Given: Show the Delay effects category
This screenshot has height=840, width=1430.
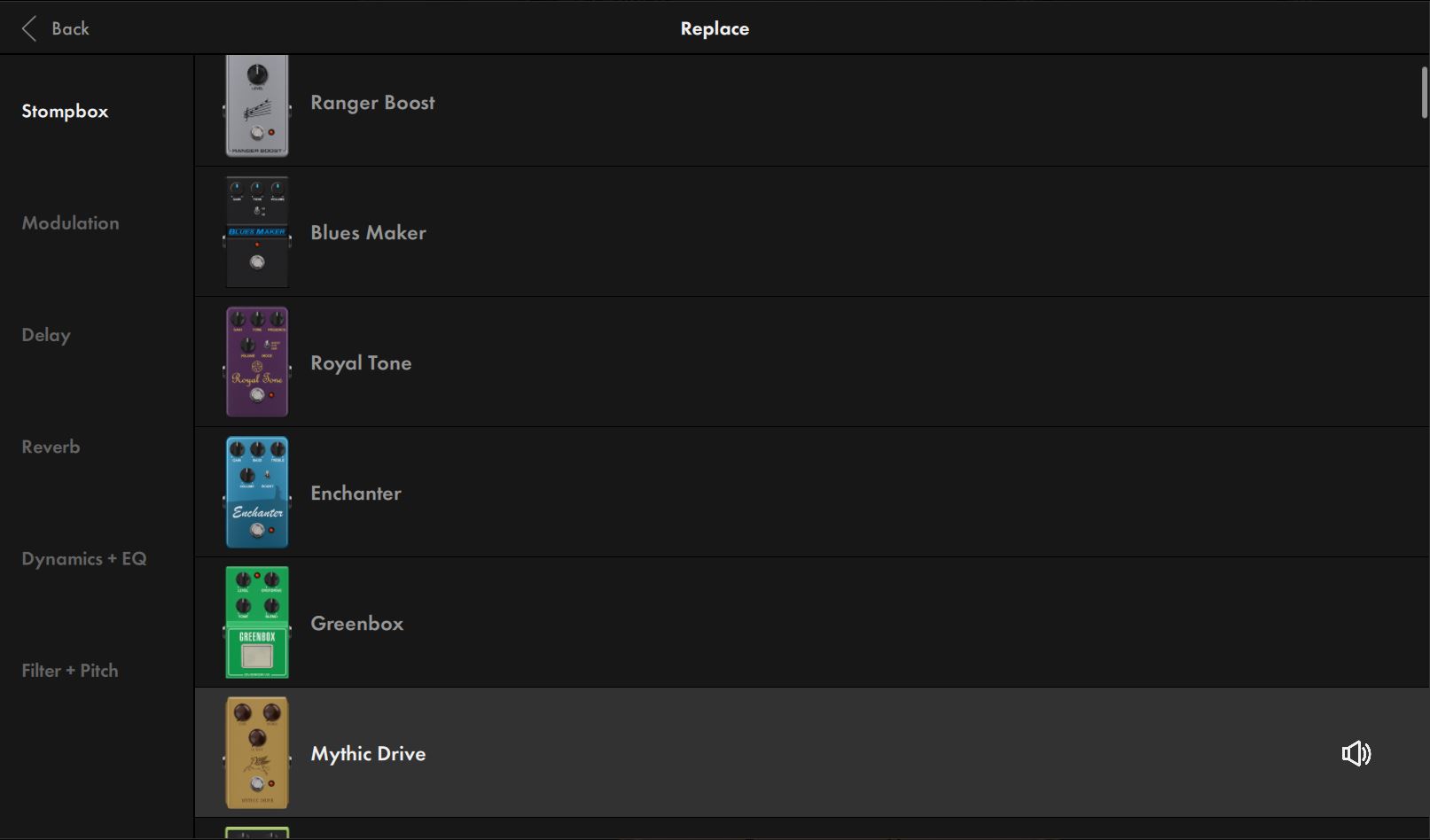Looking at the screenshot, I should [x=46, y=335].
